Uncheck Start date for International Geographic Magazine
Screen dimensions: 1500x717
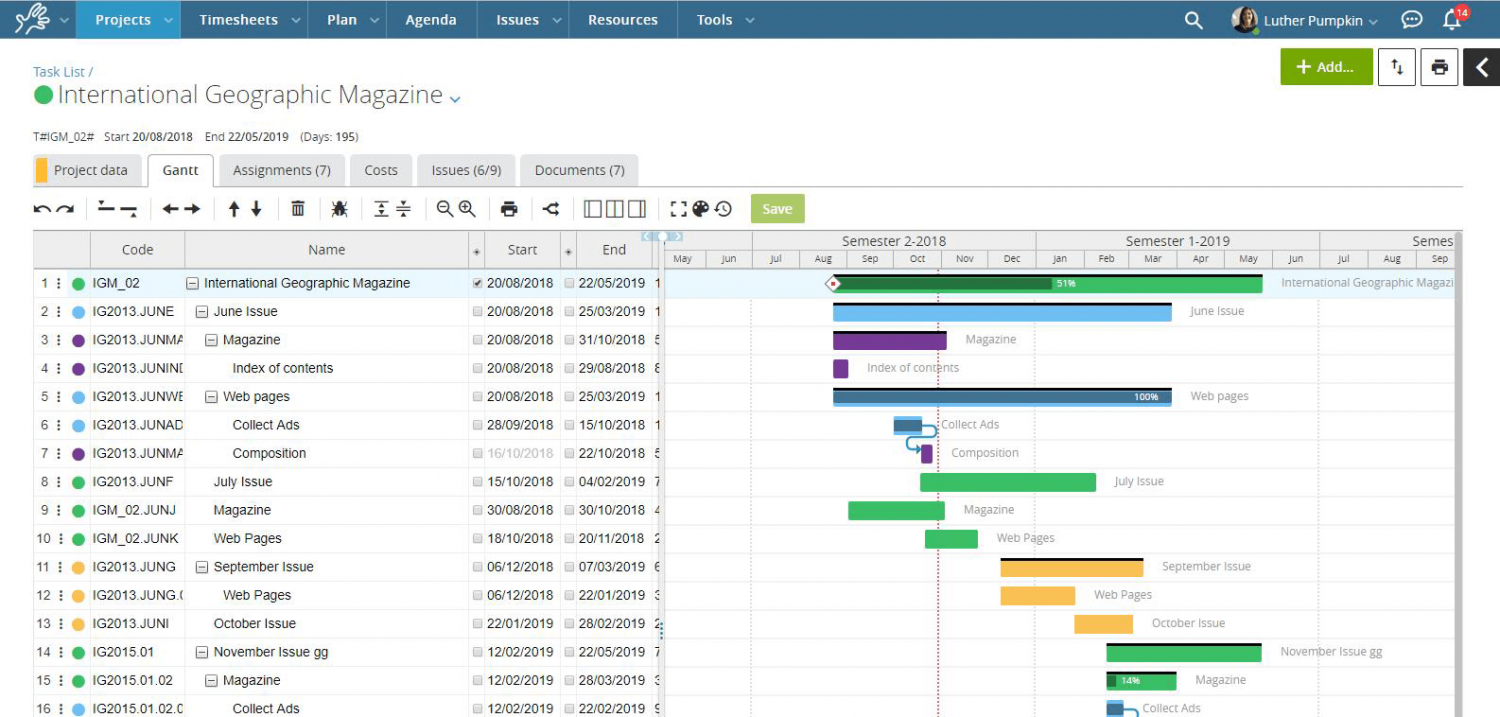tap(478, 283)
